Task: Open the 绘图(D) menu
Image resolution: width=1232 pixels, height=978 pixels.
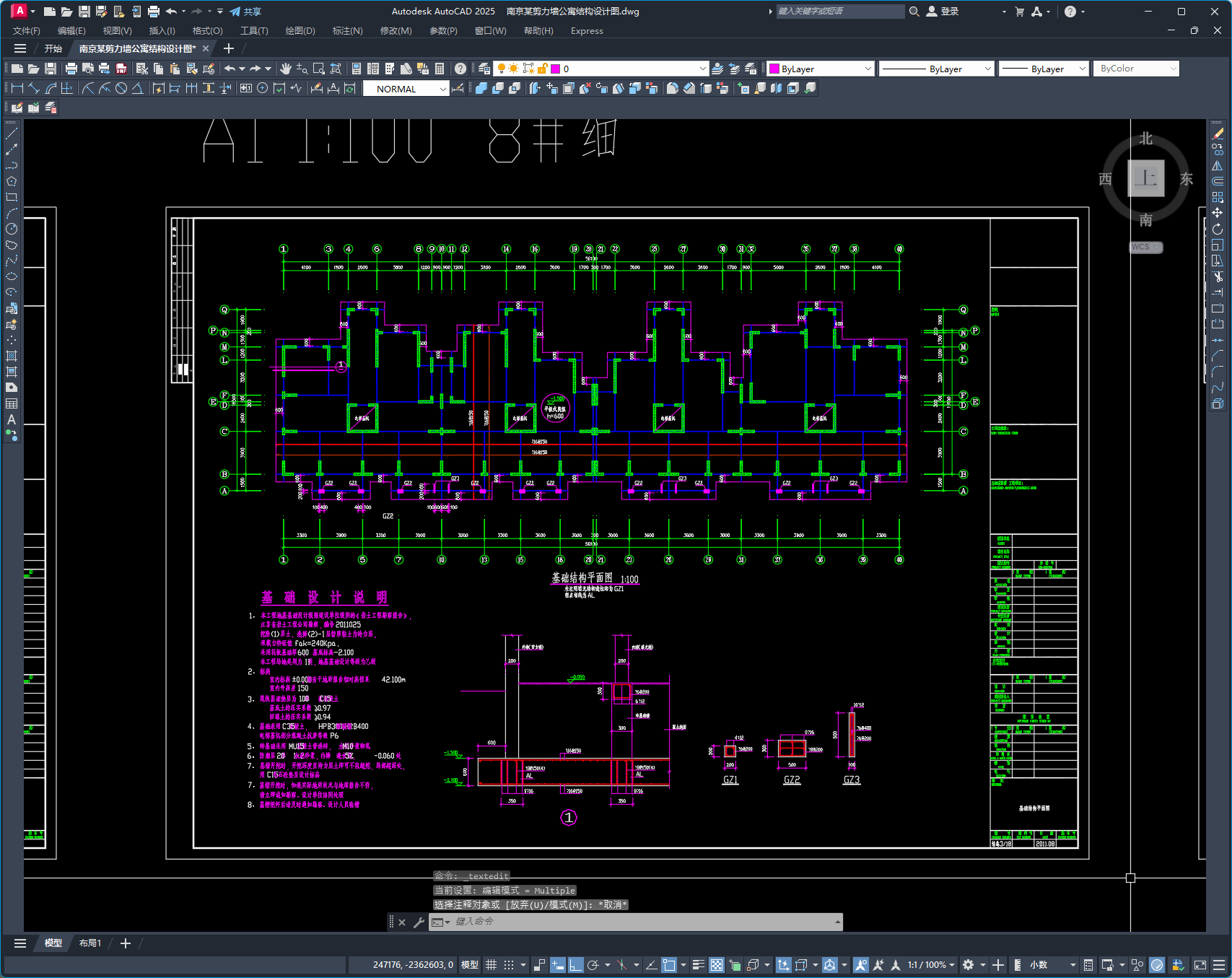Action: (x=300, y=31)
